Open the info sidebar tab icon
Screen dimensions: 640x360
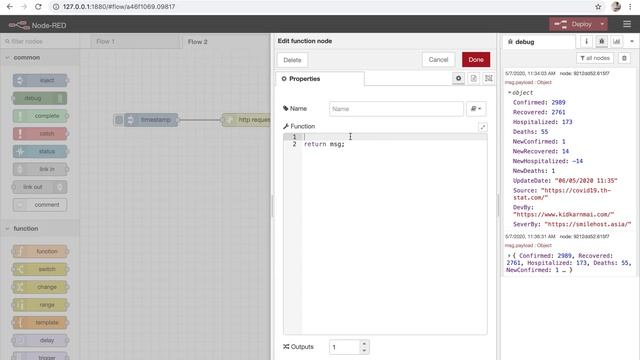coord(587,41)
